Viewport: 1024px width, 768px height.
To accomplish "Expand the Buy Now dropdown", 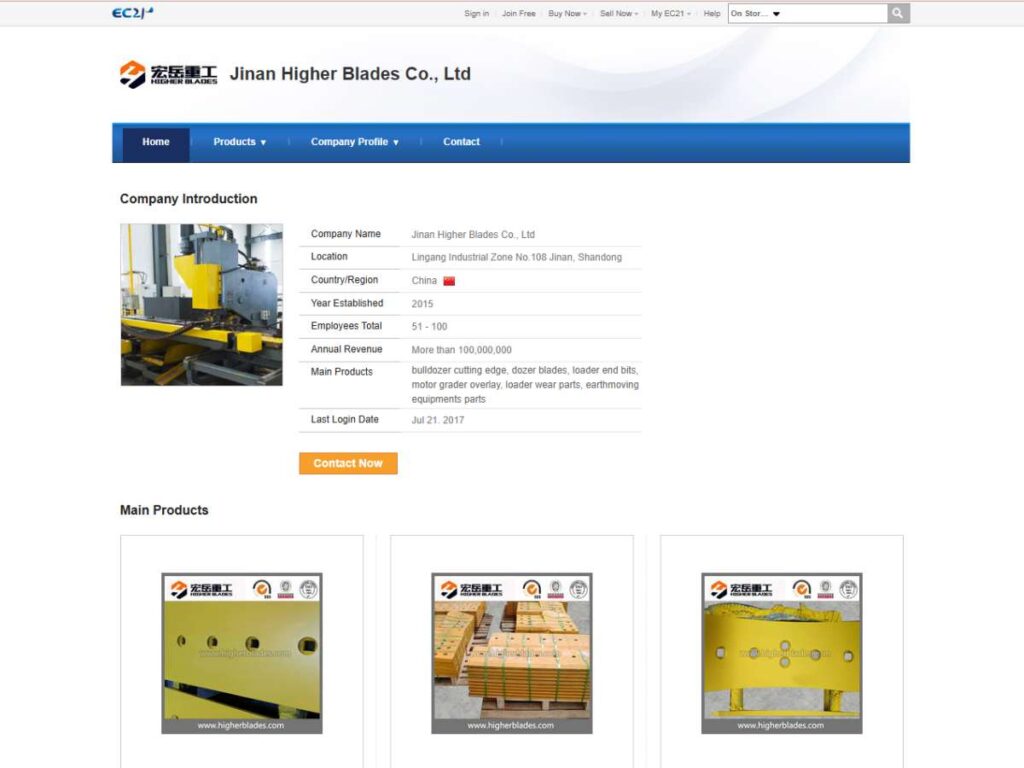I will (568, 14).
